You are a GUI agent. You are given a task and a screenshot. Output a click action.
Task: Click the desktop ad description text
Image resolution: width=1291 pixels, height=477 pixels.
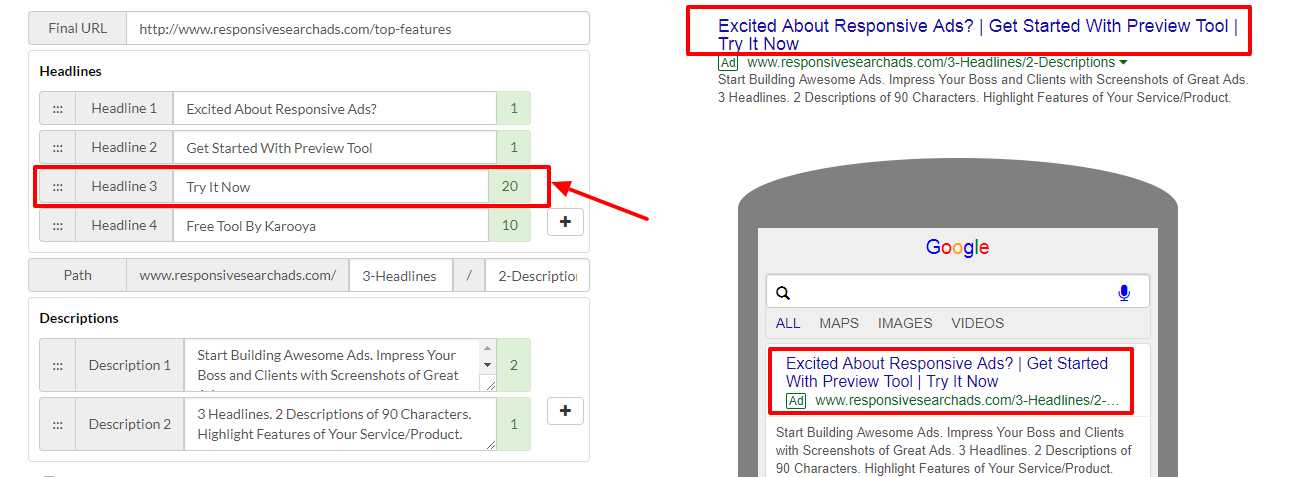[x=983, y=88]
